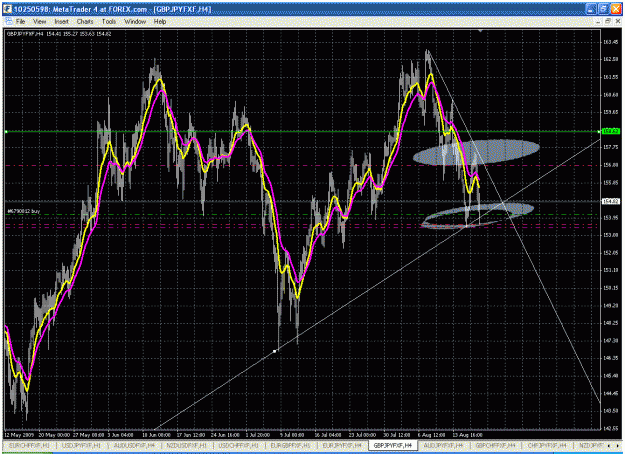Click the '12 May 2009' date label
Viewport: 625px width, 454px height.
coord(19,435)
